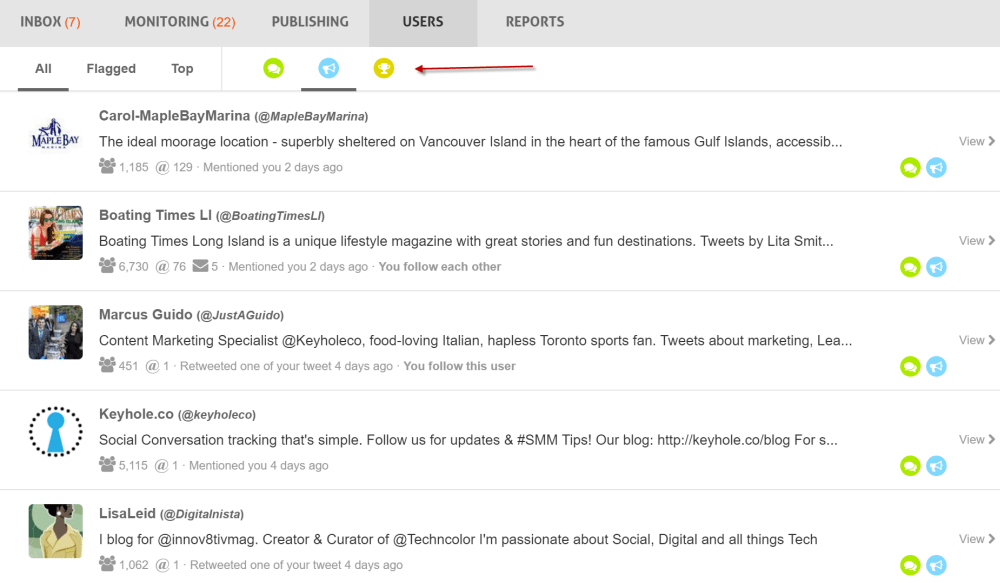The image size is (1000, 583).
Task: Show Flagged users
Action: (111, 68)
